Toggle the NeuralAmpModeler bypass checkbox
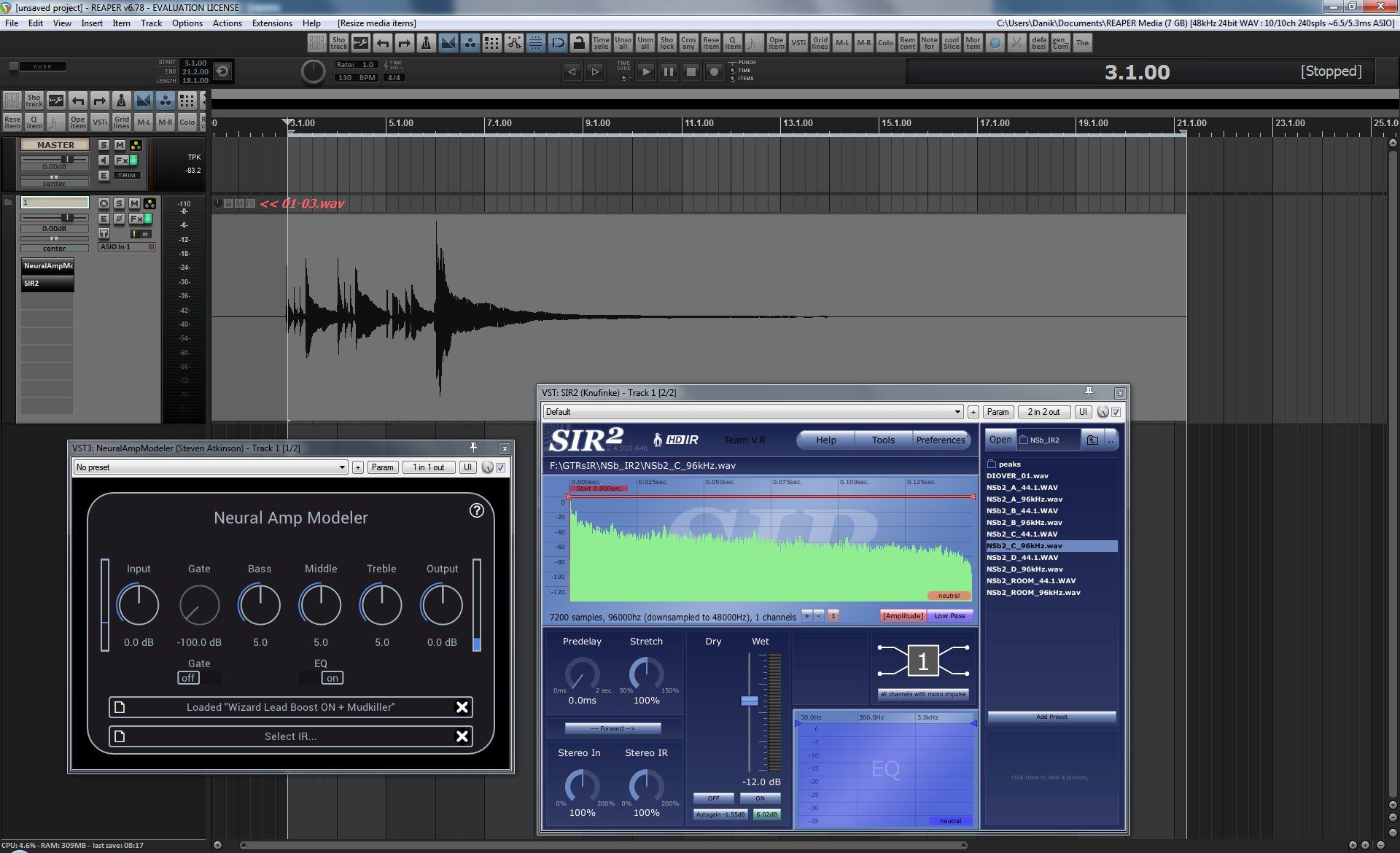This screenshot has width=1400, height=853. (501, 467)
